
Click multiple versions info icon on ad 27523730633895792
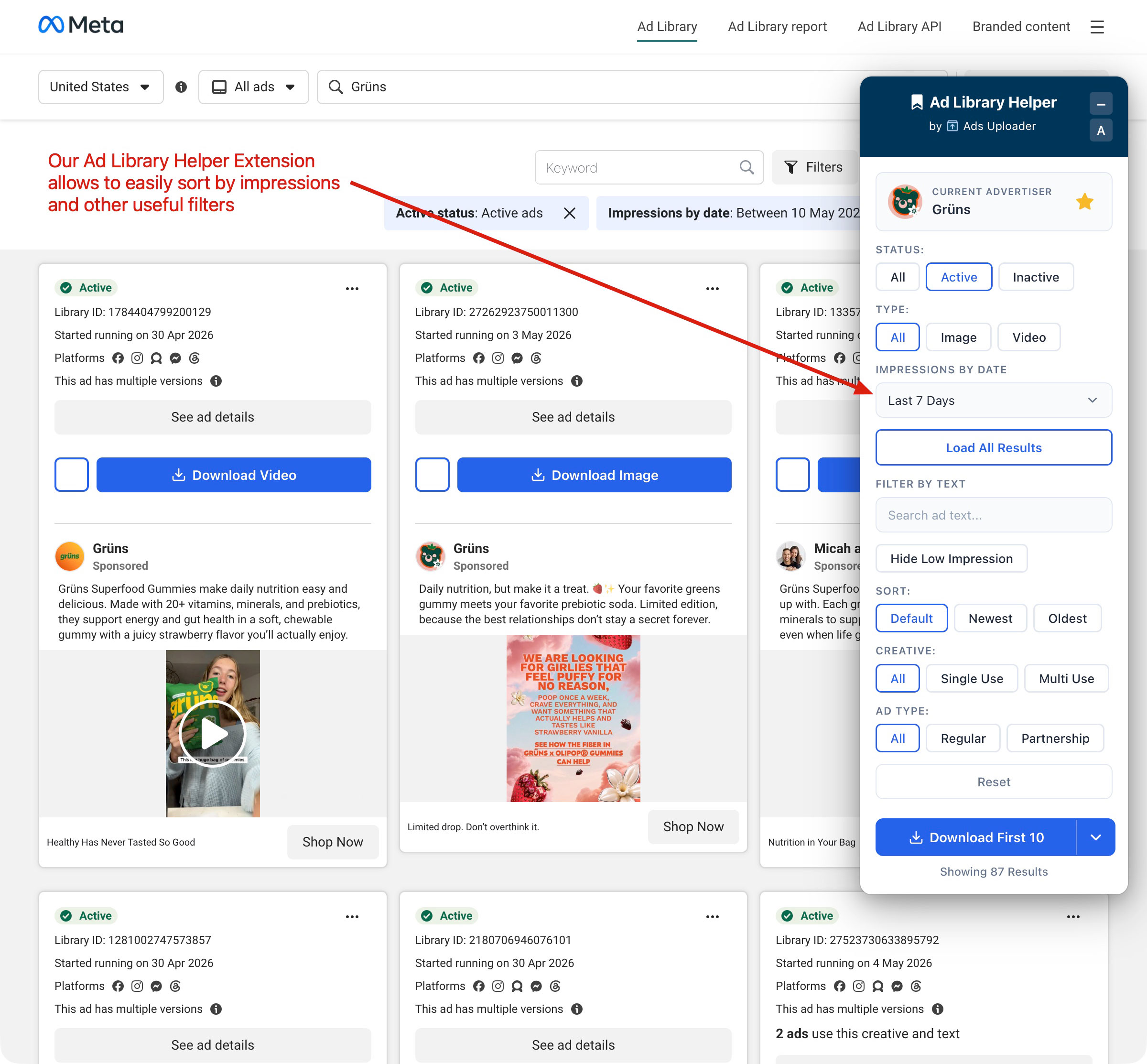click(937, 1010)
